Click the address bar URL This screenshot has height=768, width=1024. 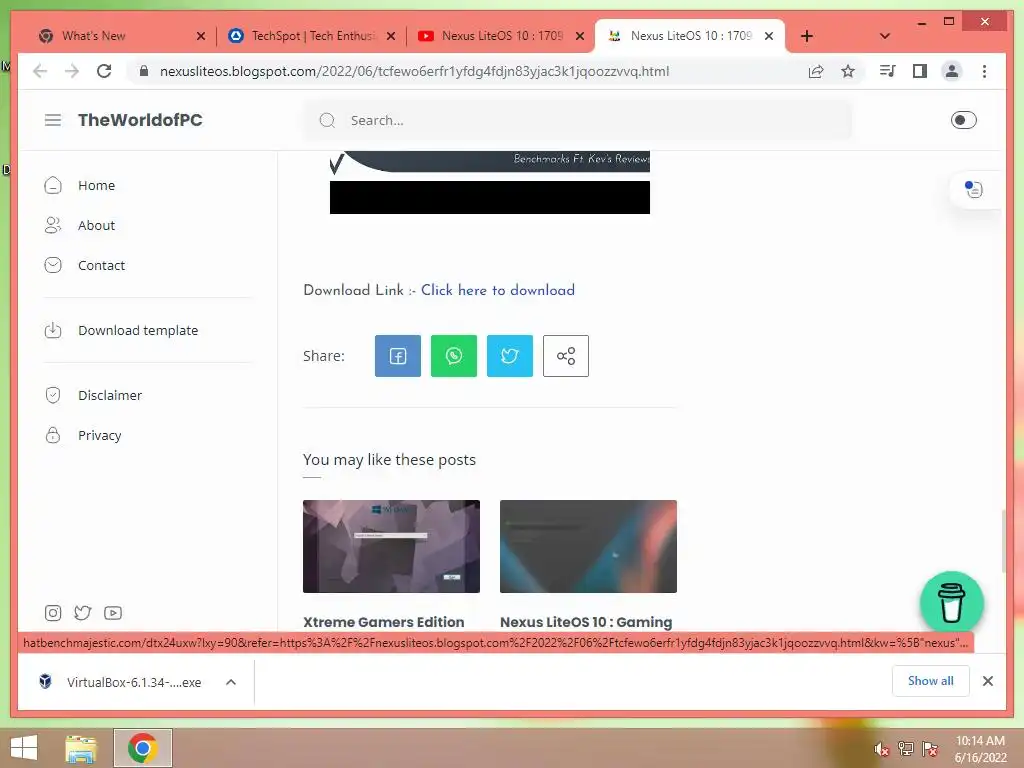(414, 71)
